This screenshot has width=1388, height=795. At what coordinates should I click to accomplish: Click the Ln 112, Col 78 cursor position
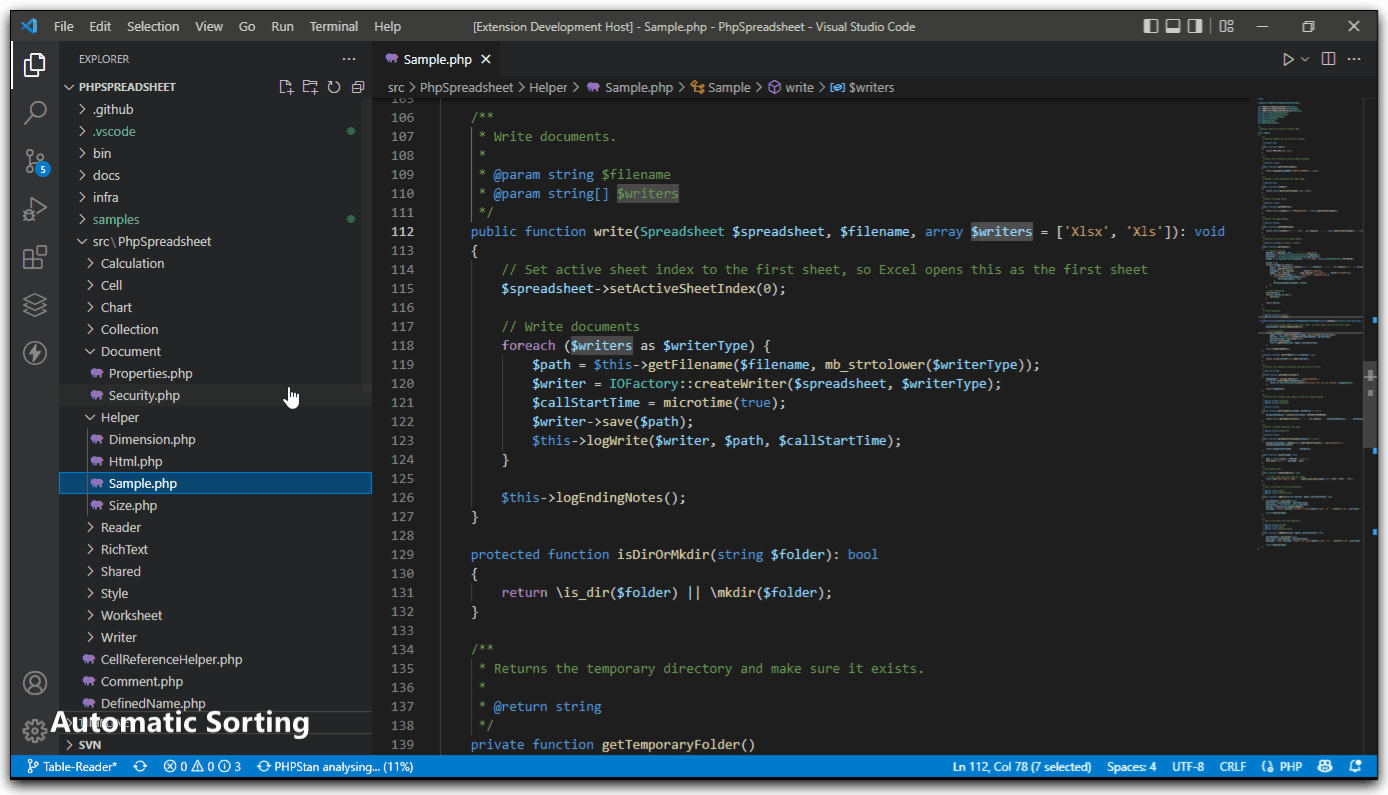pyautogui.click(x=1024, y=767)
